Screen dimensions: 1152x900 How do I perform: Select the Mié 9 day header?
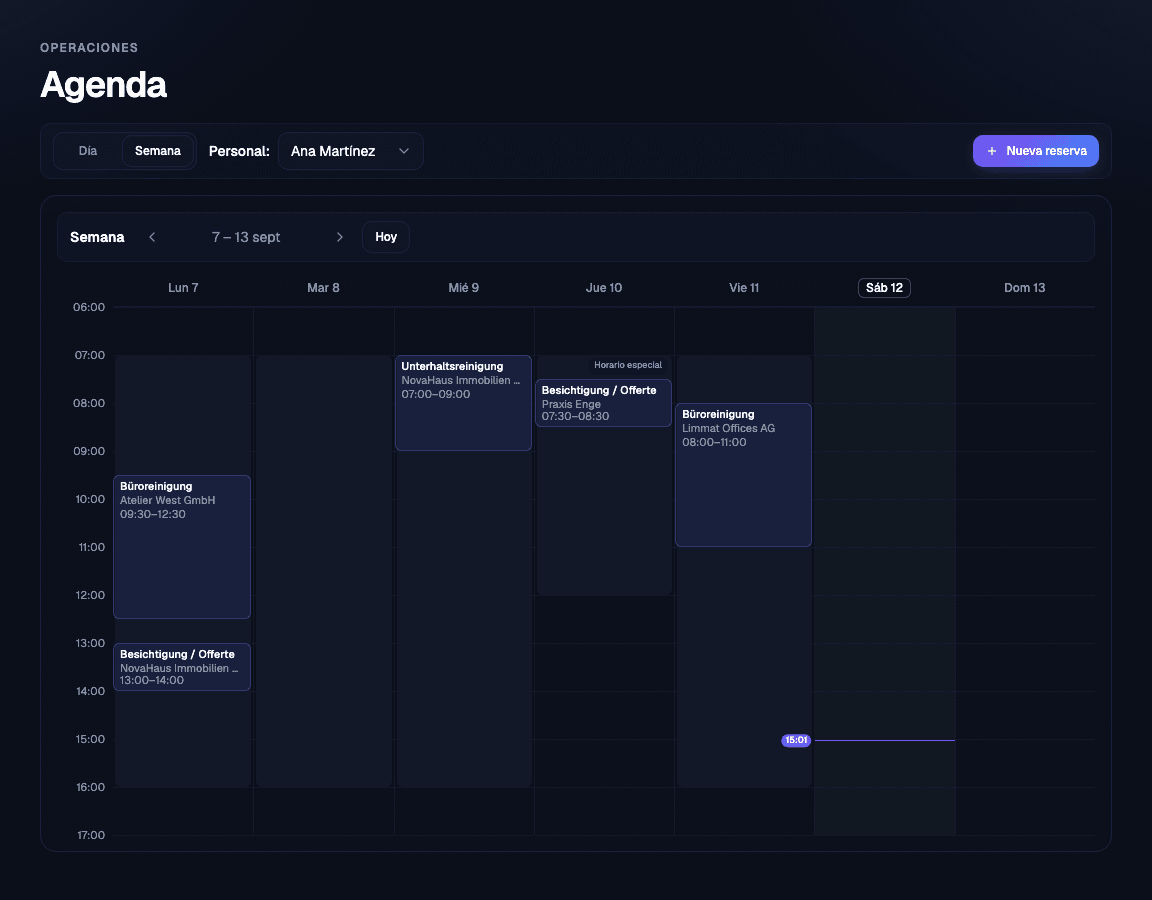pyautogui.click(x=464, y=288)
